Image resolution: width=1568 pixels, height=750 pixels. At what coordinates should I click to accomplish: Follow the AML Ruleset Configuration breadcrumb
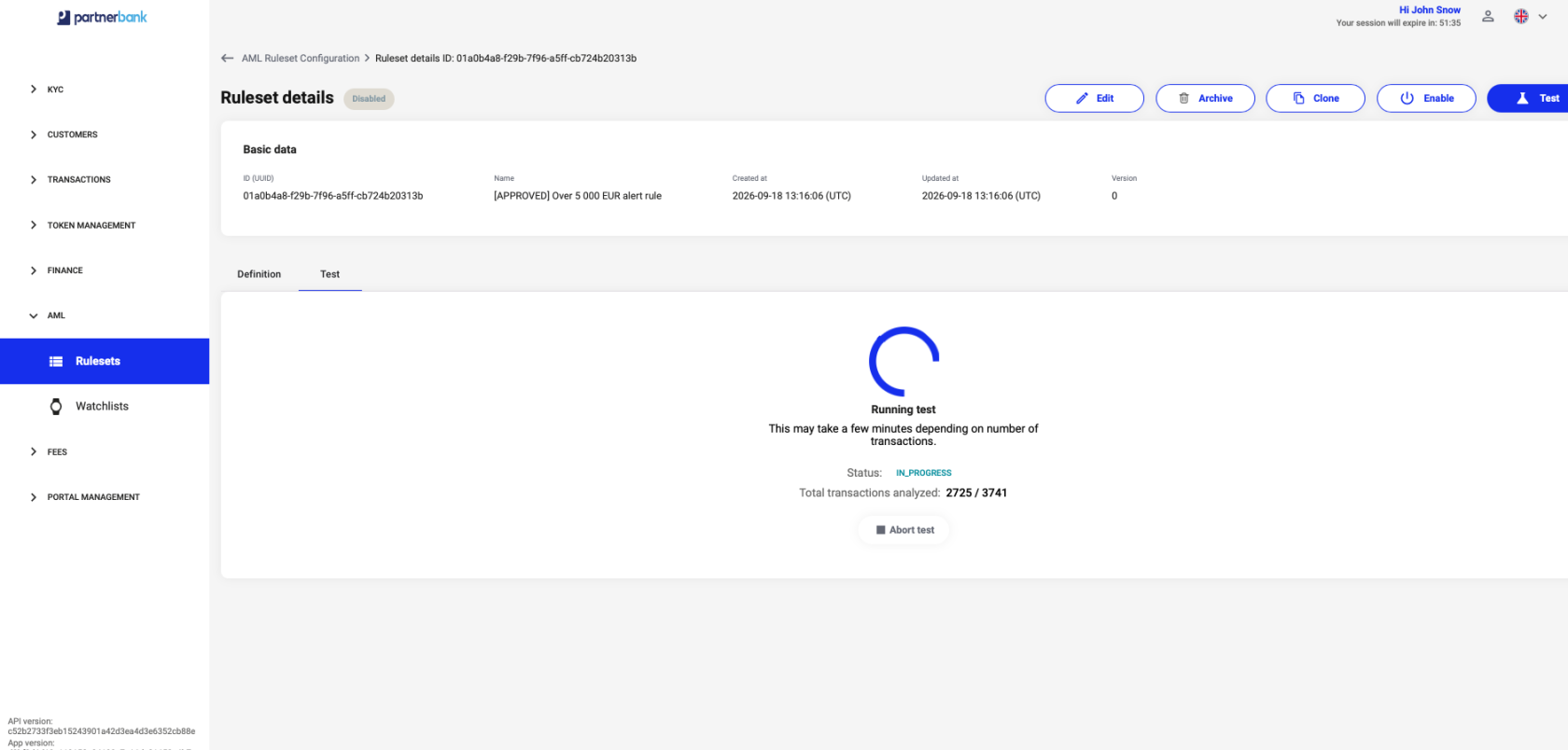click(x=301, y=58)
